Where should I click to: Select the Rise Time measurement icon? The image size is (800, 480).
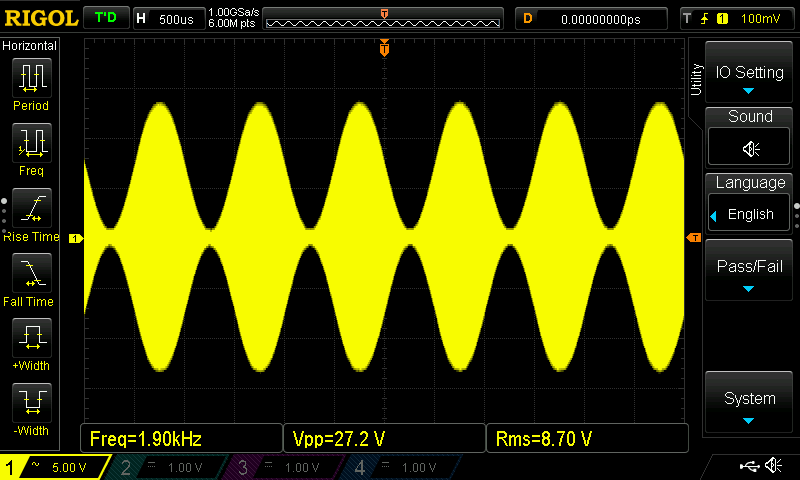pos(32,208)
